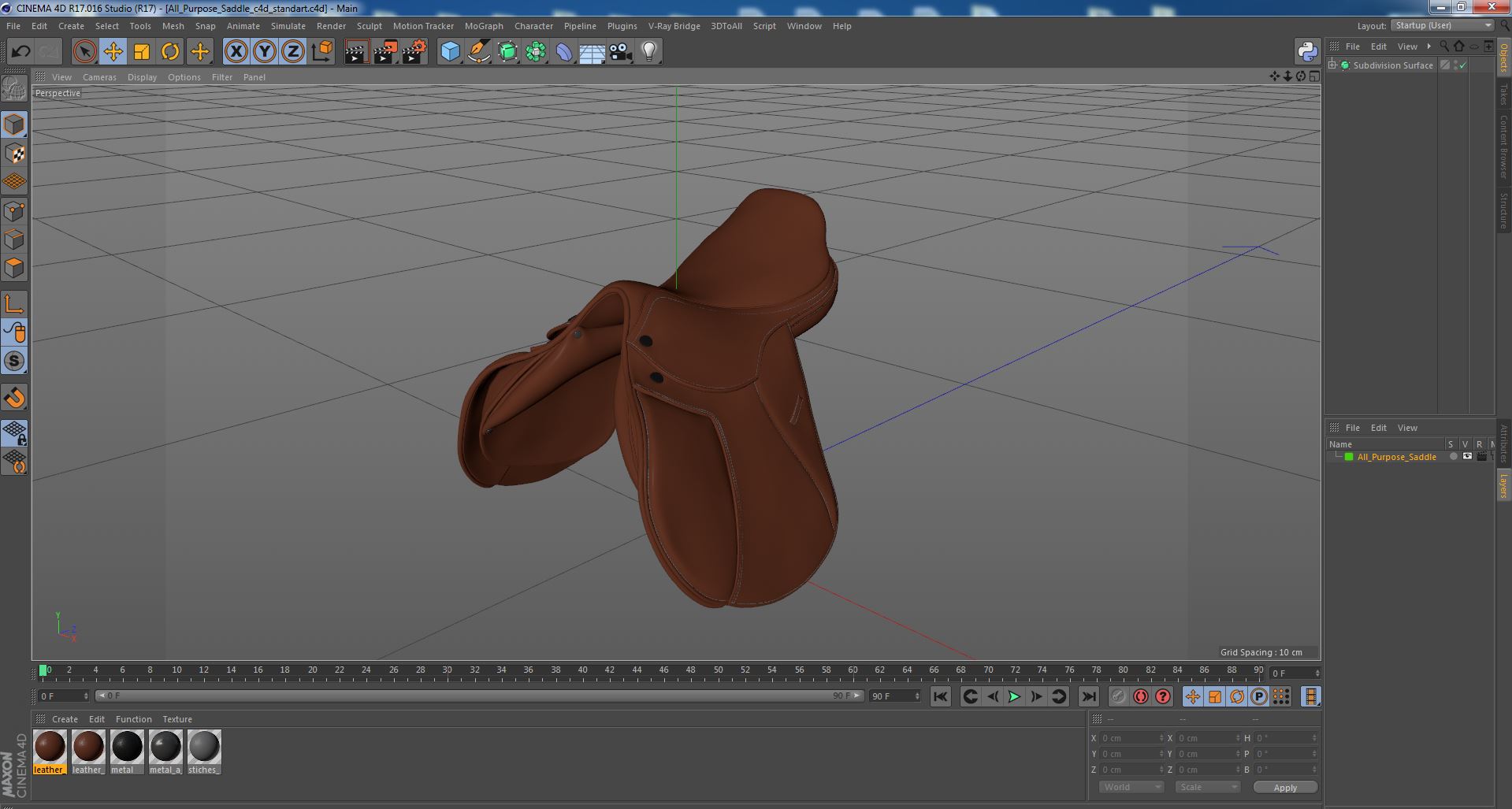Play the animation forward
Viewport: 1512px width, 809px height.
[x=1014, y=696]
